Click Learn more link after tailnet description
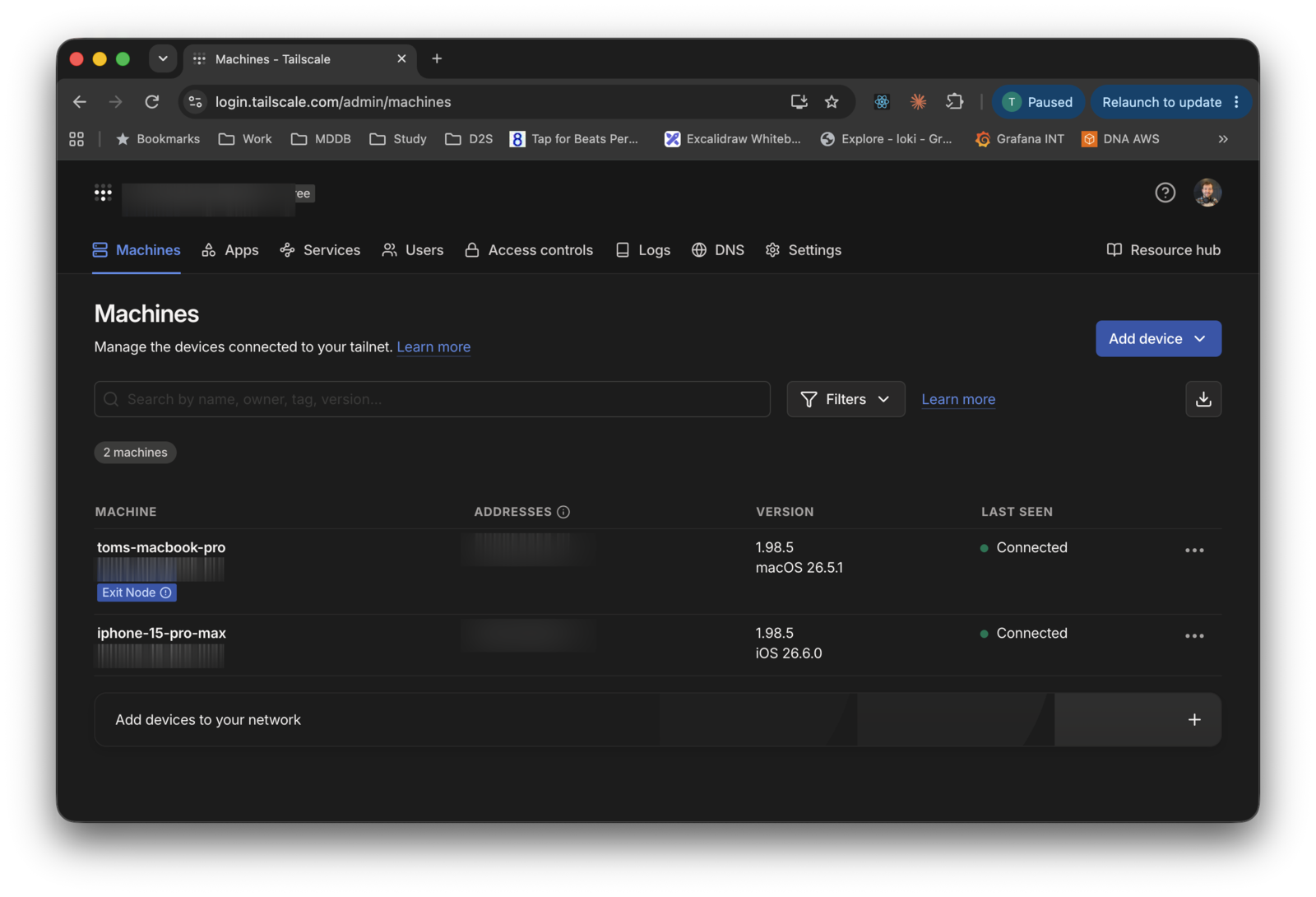 (x=433, y=347)
